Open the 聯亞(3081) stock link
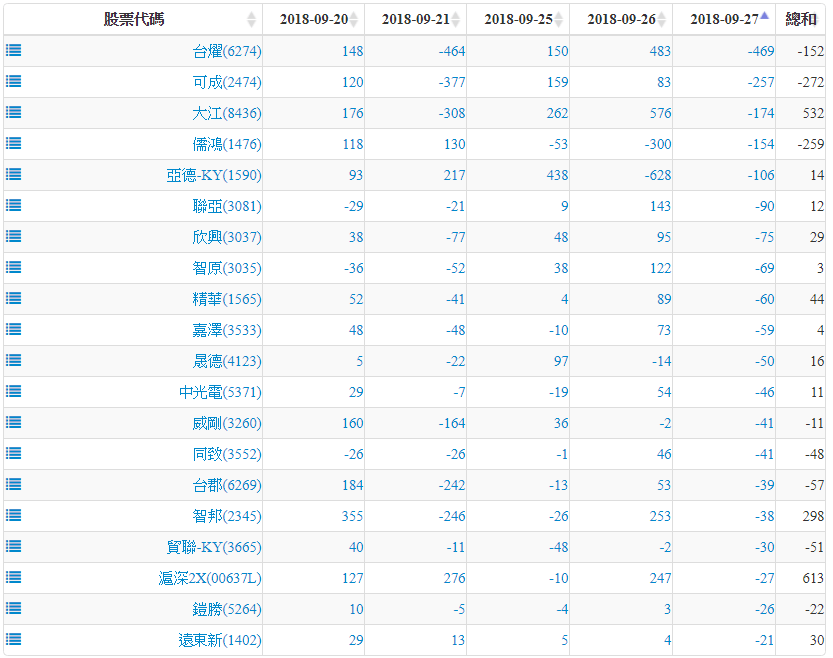The height and width of the screenshot is (658, 833). click(226, 206)
